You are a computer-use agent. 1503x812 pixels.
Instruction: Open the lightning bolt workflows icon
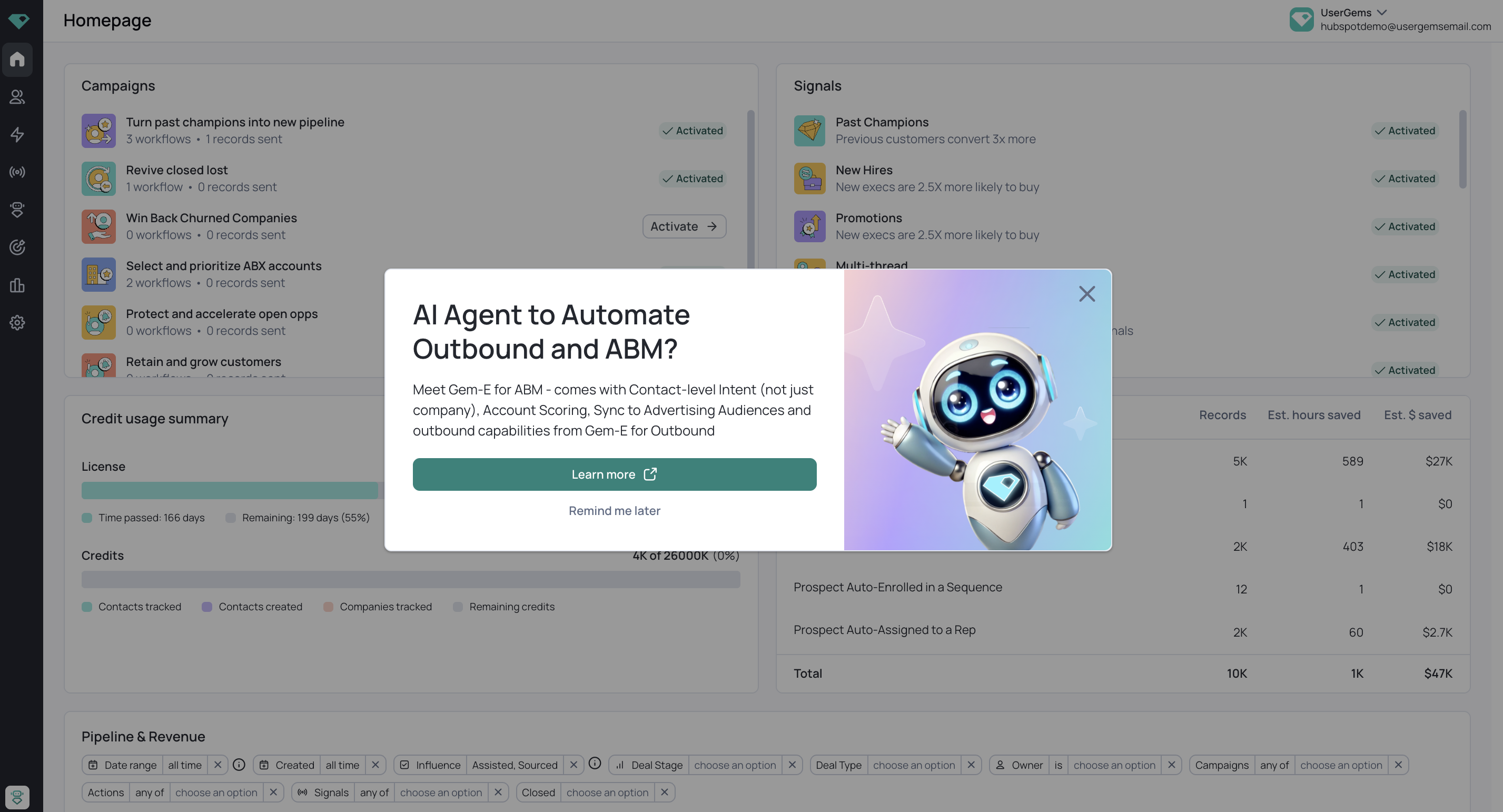[17, 135]
